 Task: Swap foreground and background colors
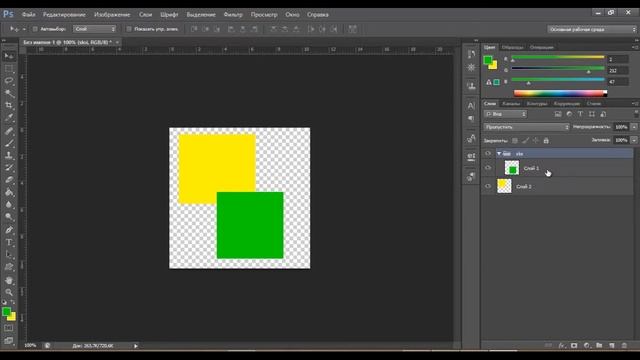click(13, 302)
